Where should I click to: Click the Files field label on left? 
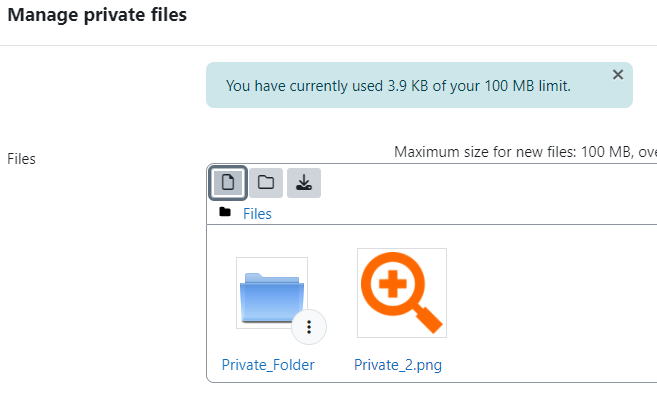coord(21,159)
